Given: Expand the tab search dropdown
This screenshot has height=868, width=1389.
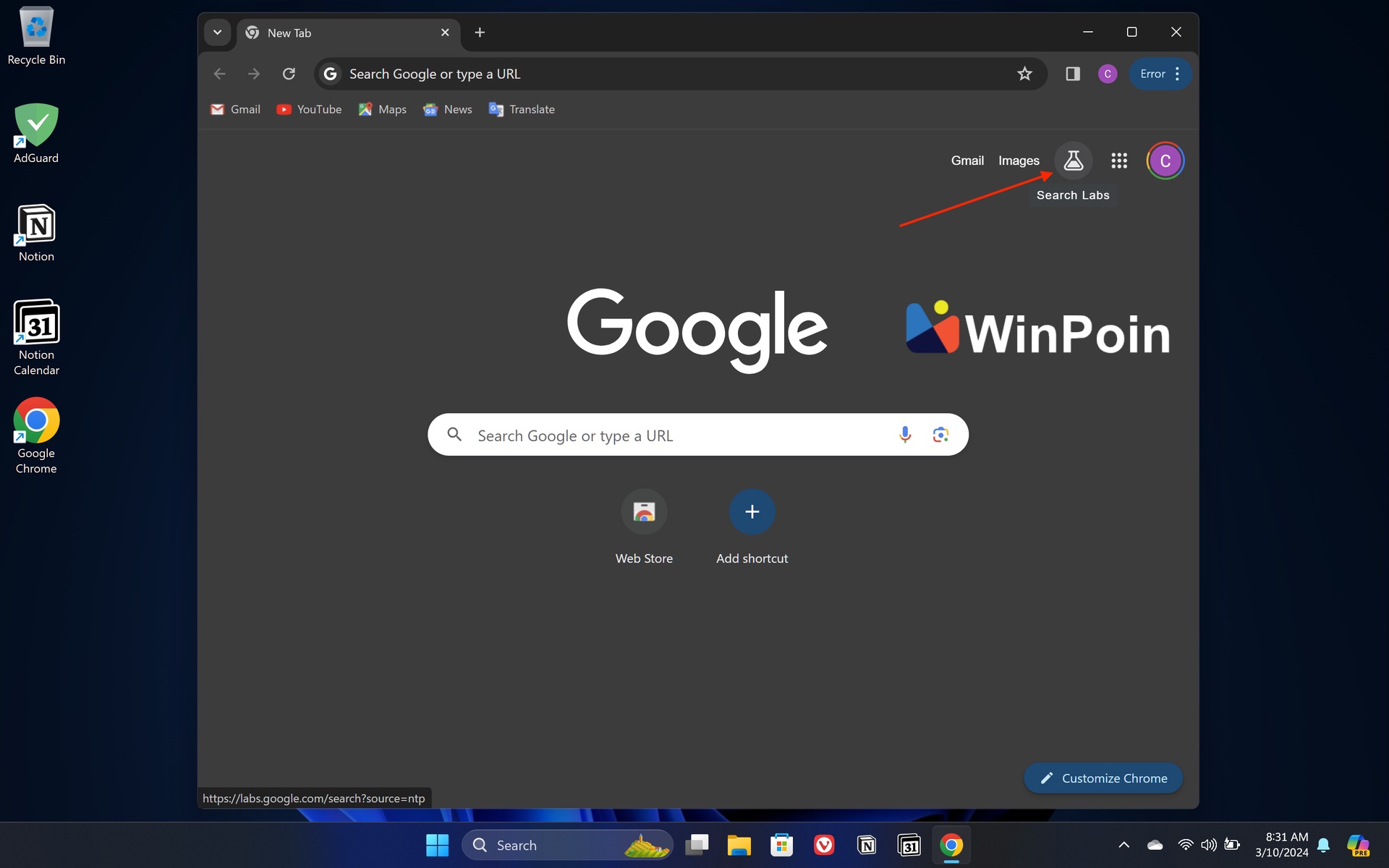Looking at the screenshot, I should tap(217, 33).
